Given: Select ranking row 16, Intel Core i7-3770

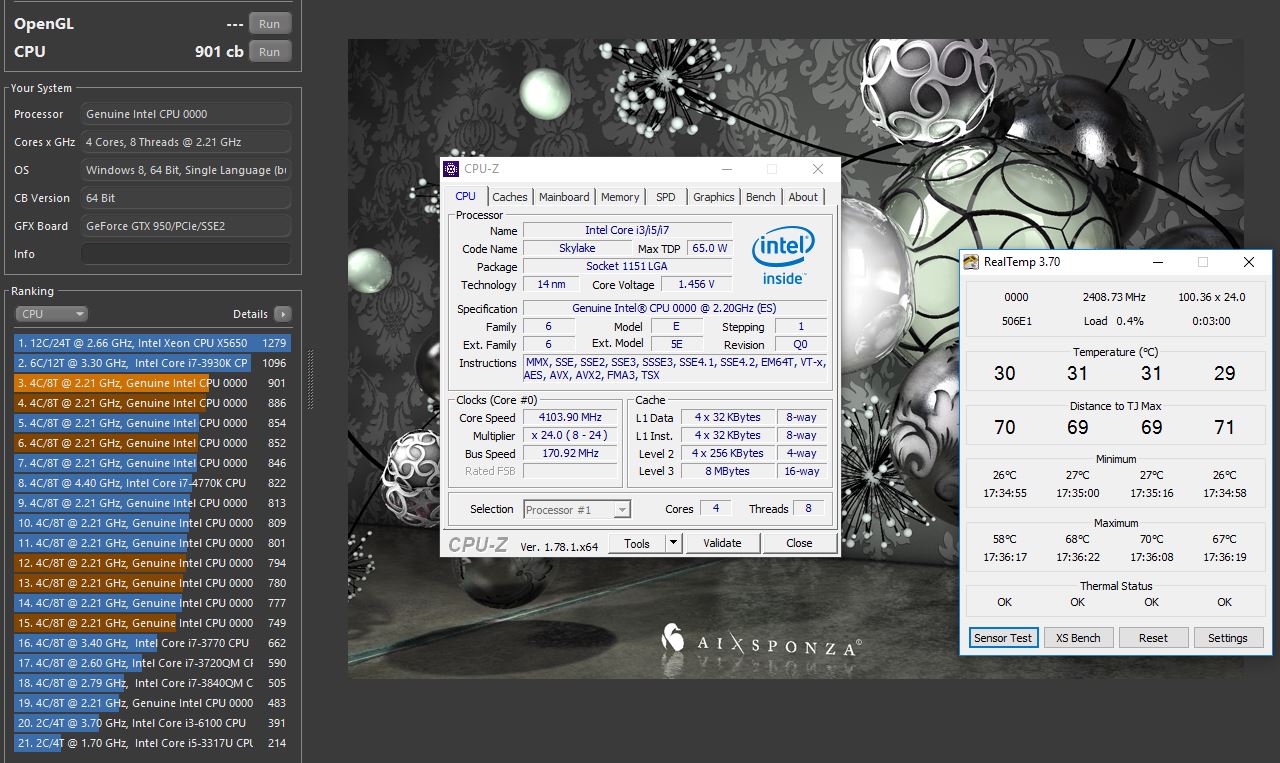Looking at the screenshot, I should [152, 643].
